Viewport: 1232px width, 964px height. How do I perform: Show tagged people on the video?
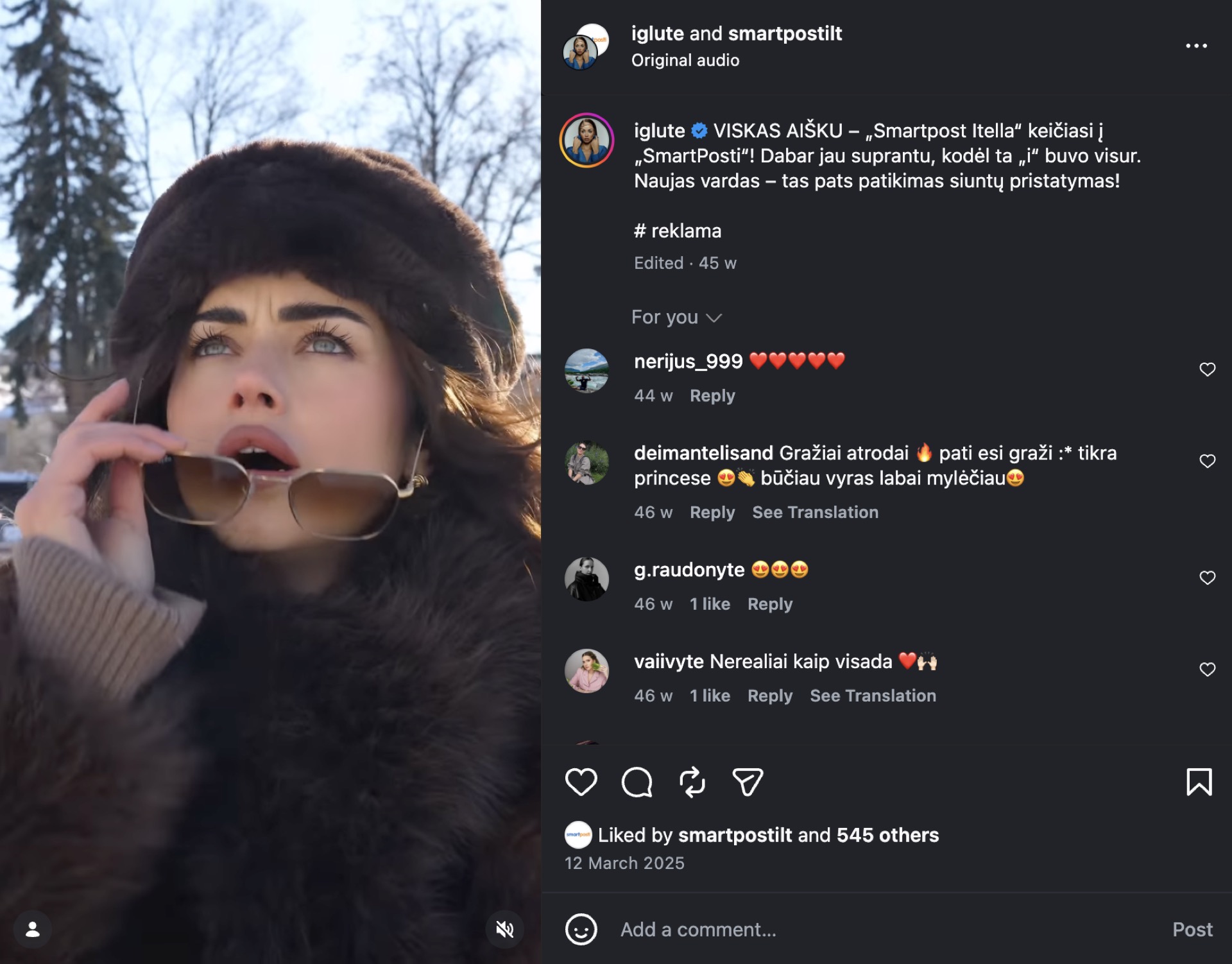(x=33, y=929)
